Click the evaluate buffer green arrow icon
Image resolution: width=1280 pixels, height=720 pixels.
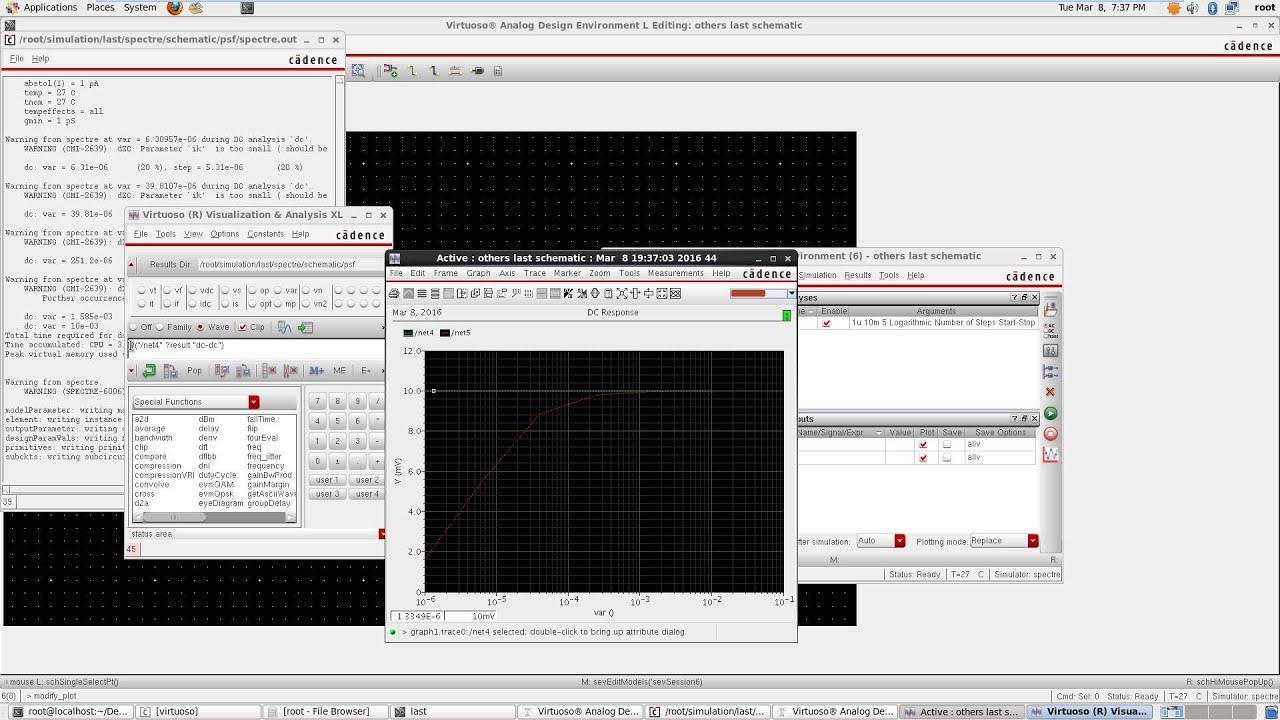click(149, 370)
